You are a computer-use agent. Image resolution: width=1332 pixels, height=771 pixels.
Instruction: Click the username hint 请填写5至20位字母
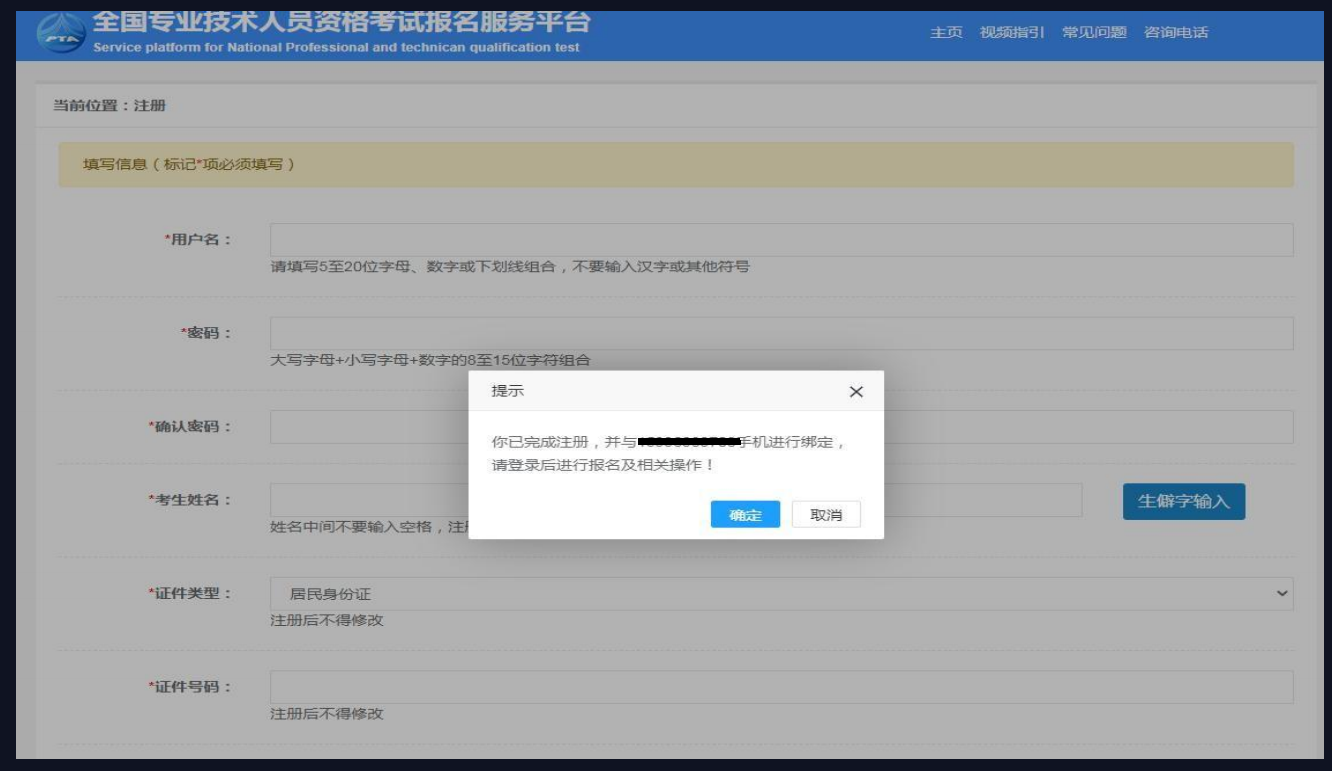click(510, 267)
